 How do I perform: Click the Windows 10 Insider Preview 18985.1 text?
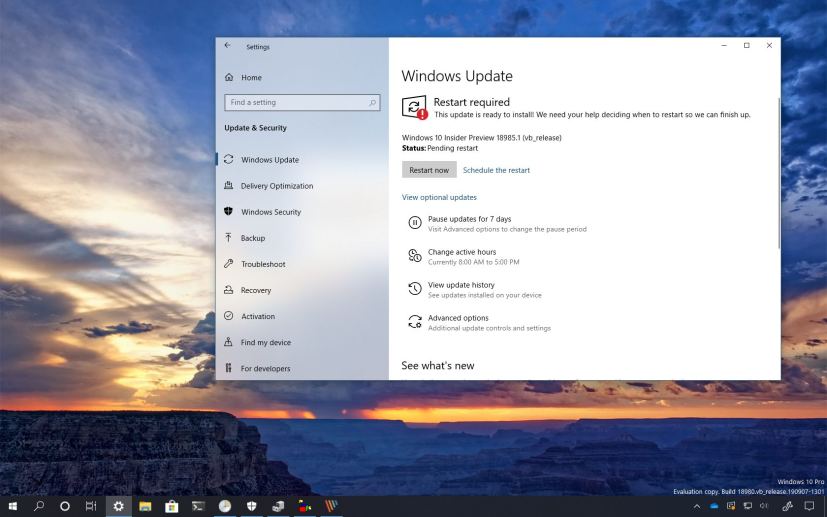(482, 138)
